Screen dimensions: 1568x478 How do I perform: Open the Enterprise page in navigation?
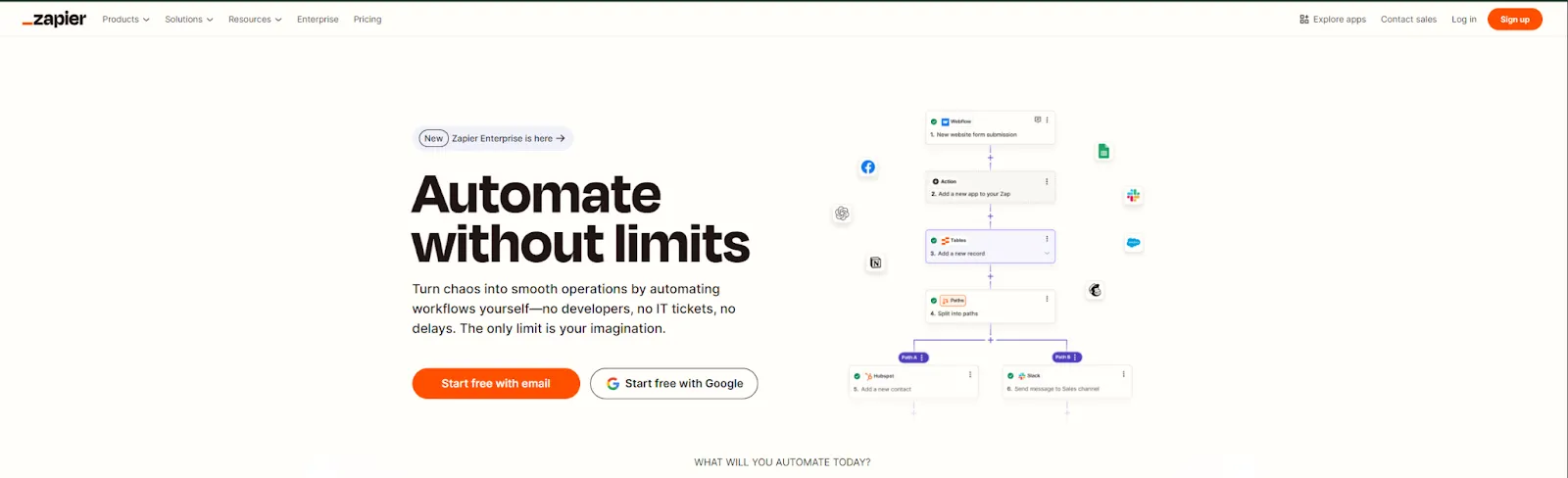(318, 20)
